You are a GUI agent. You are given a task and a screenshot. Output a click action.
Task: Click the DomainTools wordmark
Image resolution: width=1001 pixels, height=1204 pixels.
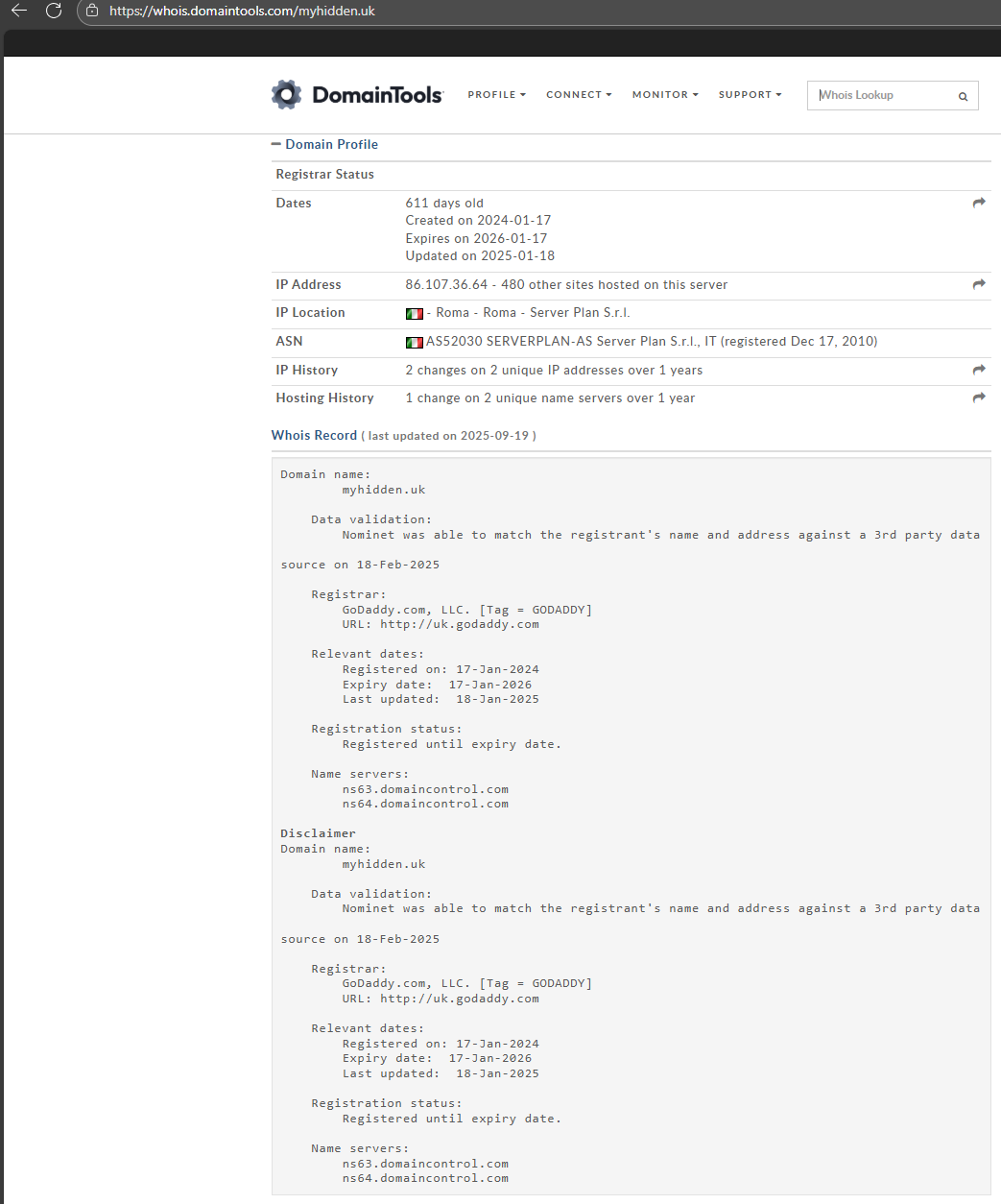coord(378,94)
